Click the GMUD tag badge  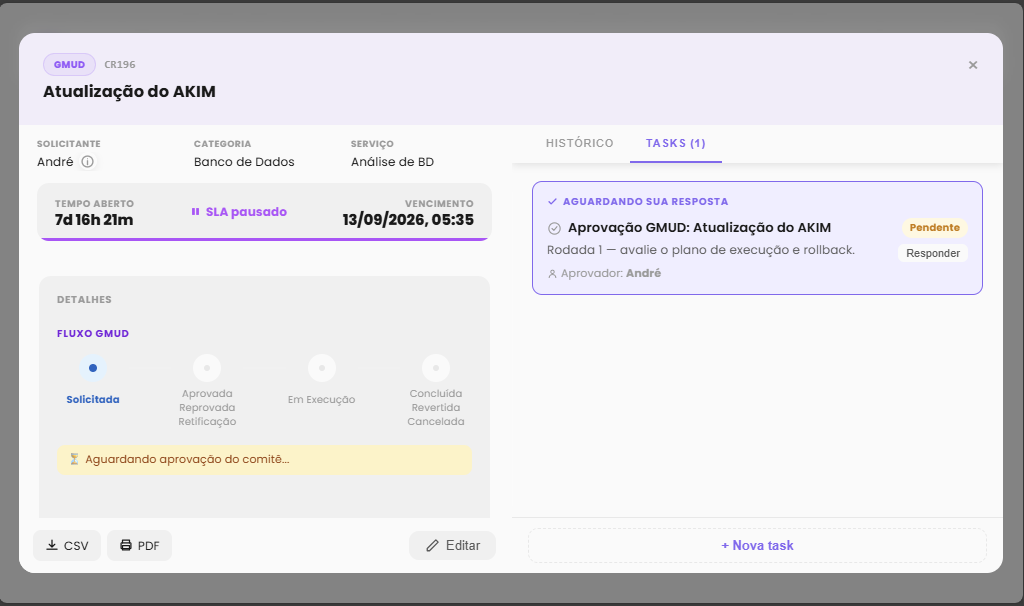(69, 65)
